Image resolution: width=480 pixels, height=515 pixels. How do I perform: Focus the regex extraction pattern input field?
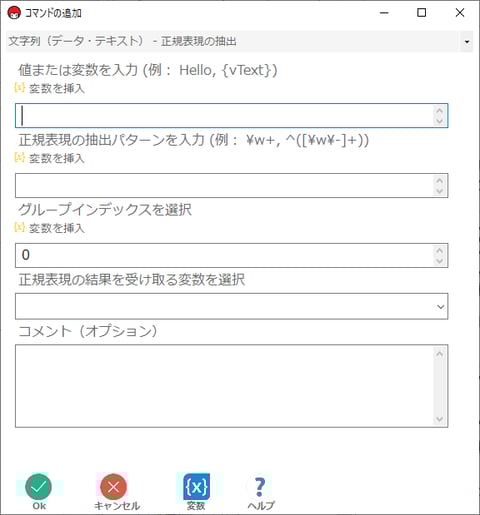(231, 185)
